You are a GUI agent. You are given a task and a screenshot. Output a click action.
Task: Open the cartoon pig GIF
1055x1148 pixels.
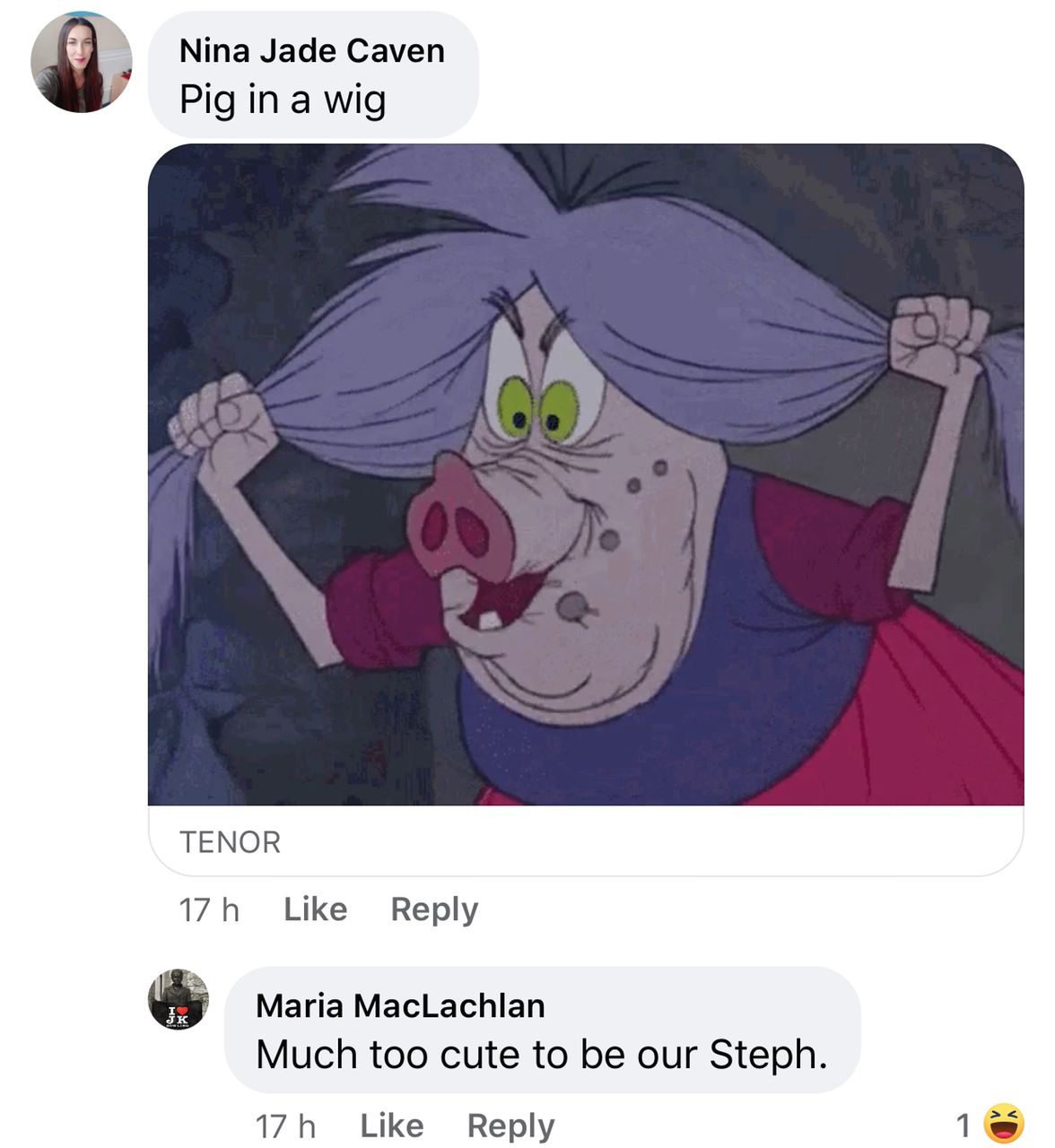point(586,474)
